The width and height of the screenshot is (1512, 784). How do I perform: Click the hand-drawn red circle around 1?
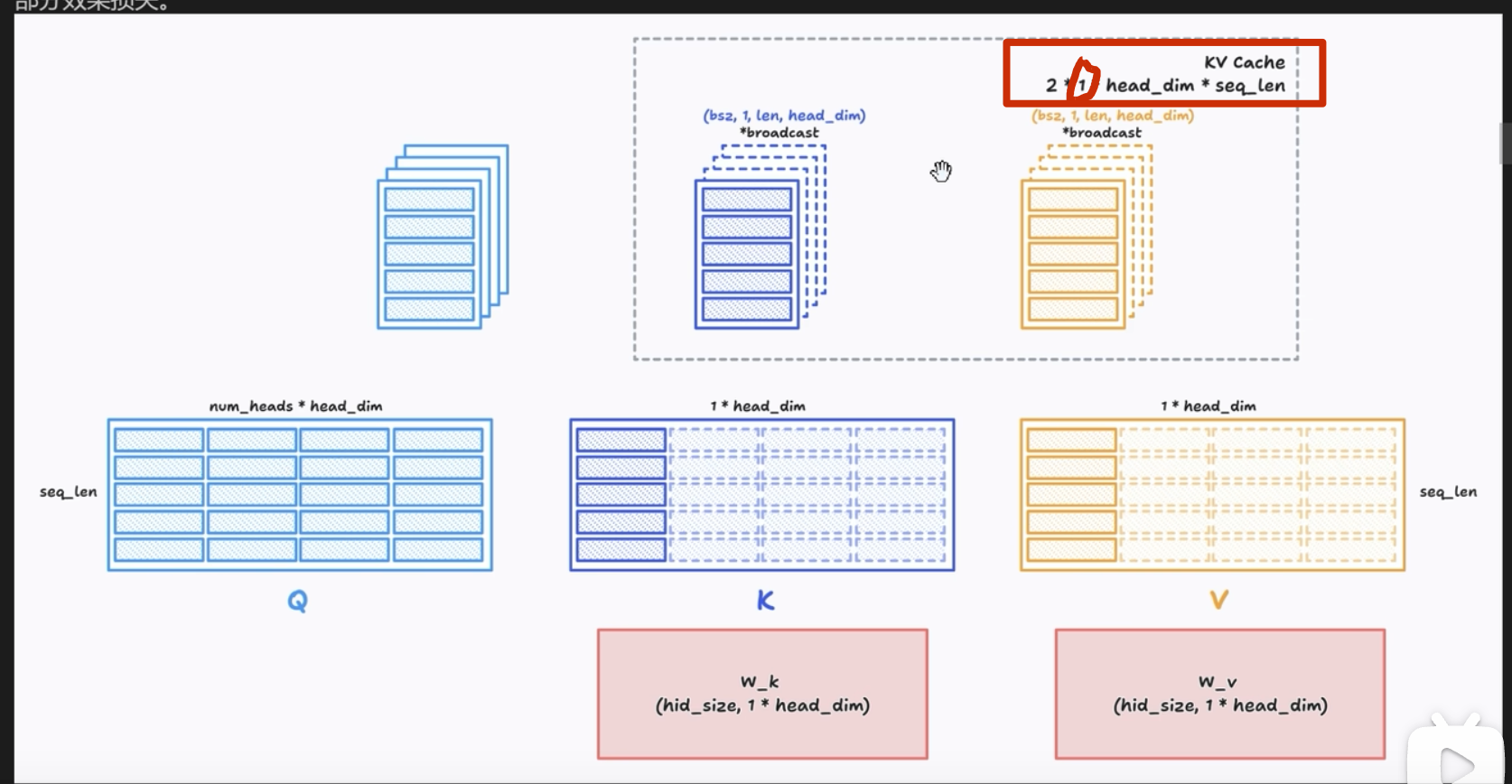(x=1082, y=80)
